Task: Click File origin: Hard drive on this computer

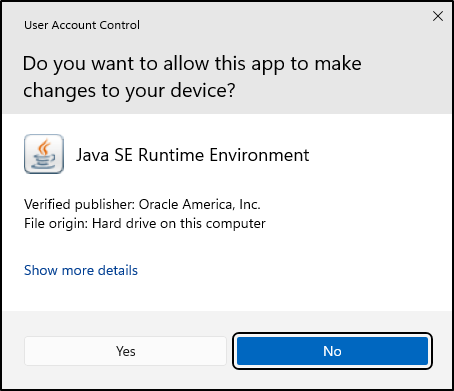Action: [145, 223]
